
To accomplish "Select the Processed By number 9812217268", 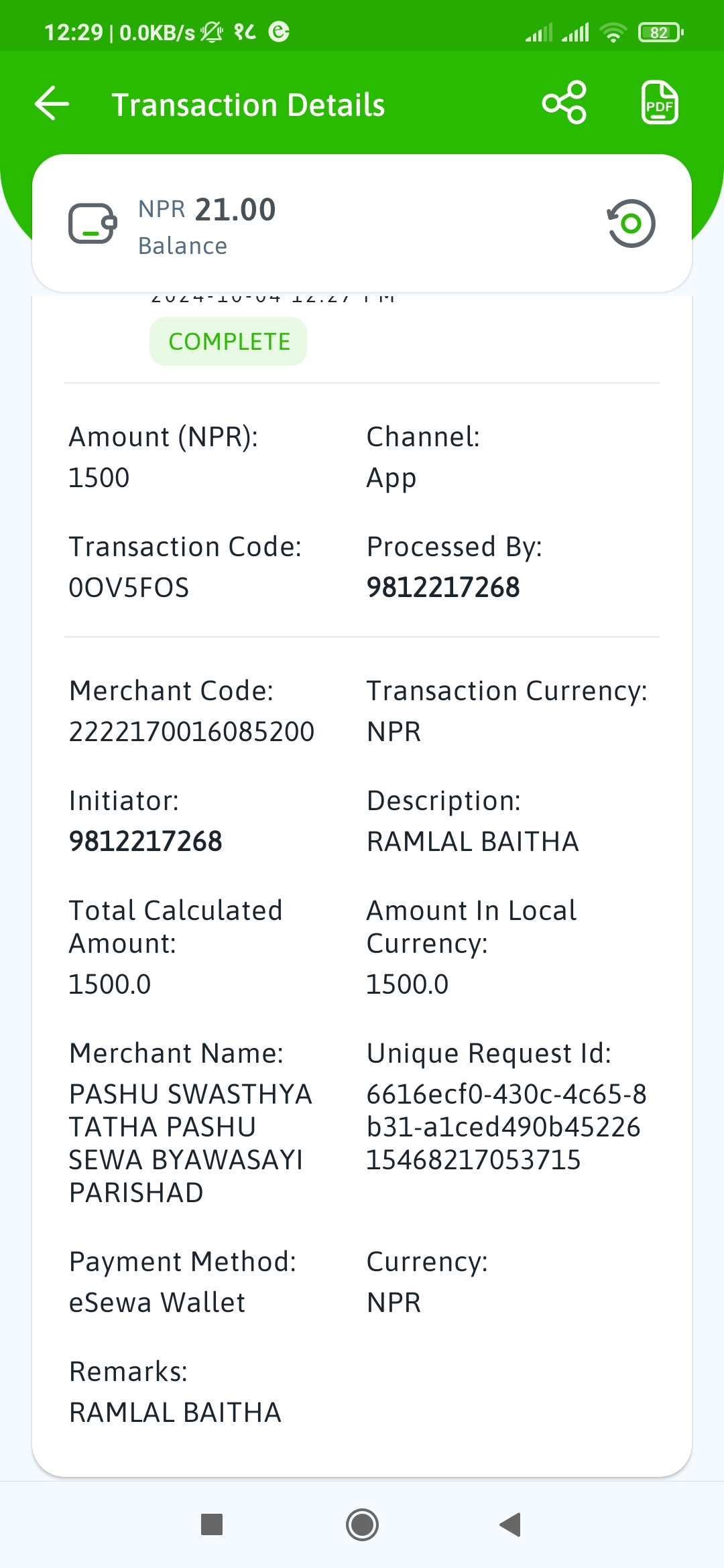I will click(x=443, y=588).
